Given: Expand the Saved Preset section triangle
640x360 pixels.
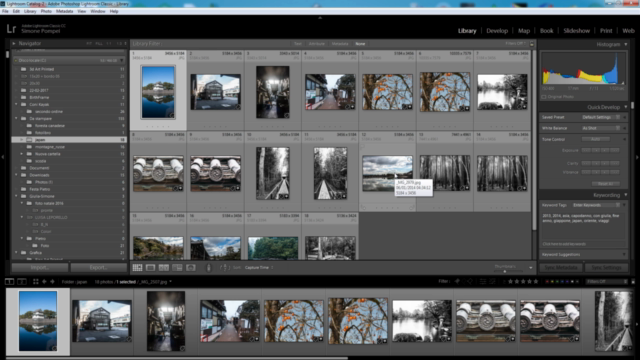Looking at the screenshot, I should click(624, 117).
